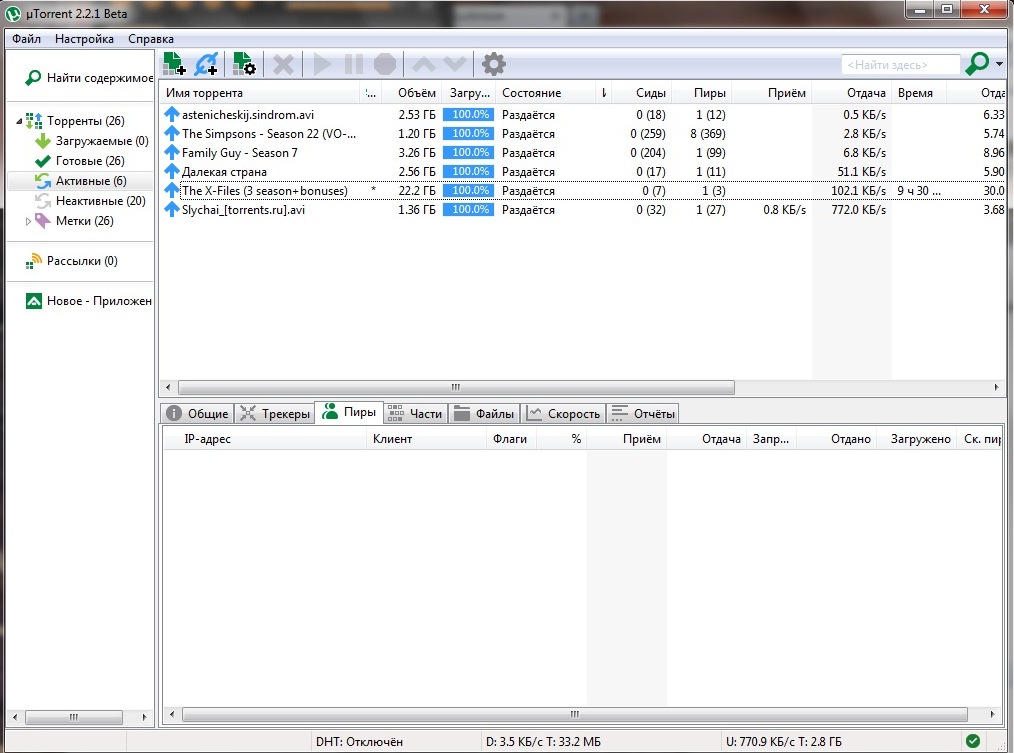The height and width of the screenshot is (753, 1014).
Task: Open the Файл menu
Action: point(27,39)
